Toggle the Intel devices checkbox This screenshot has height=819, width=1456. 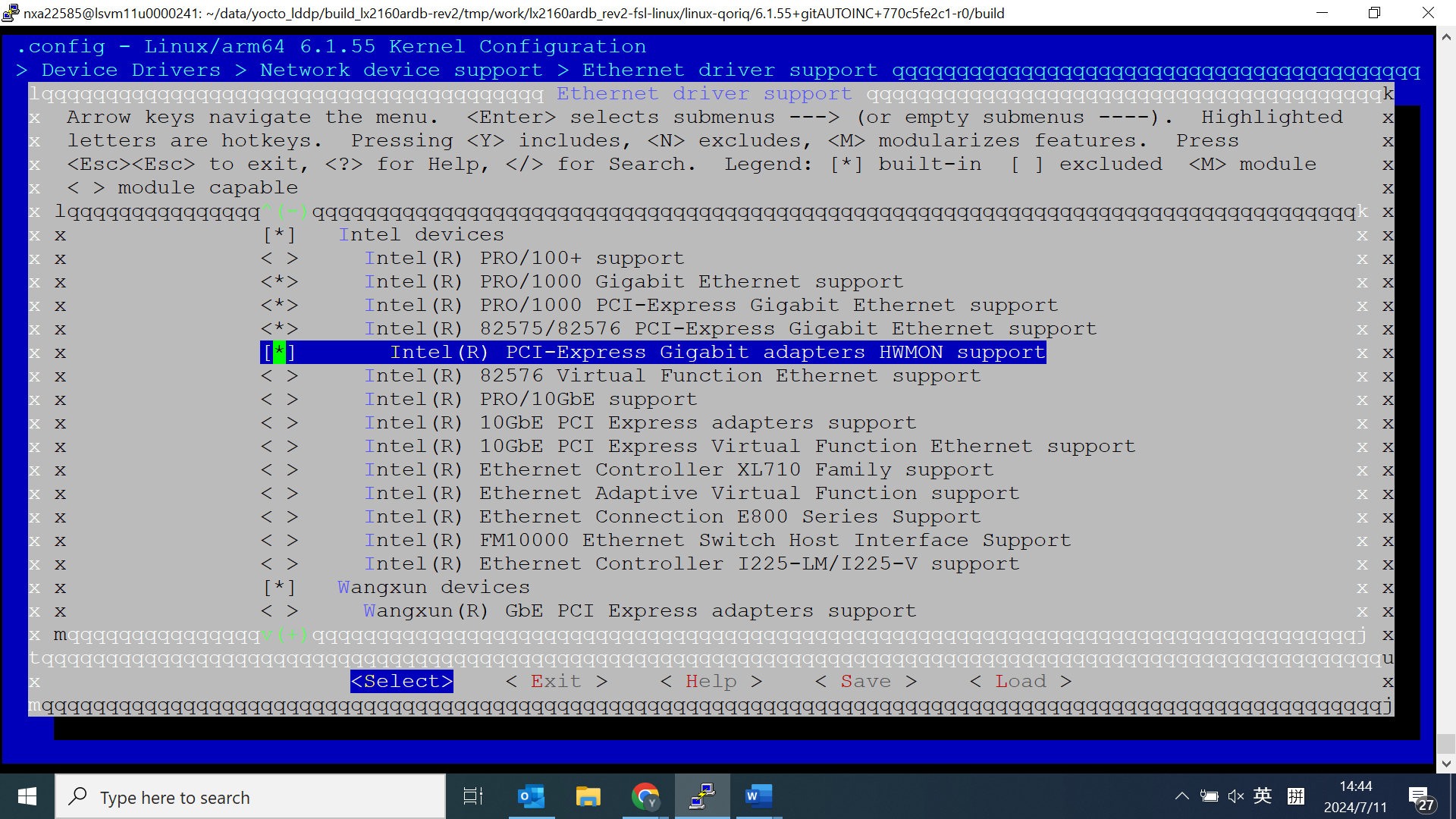[279, 235]
